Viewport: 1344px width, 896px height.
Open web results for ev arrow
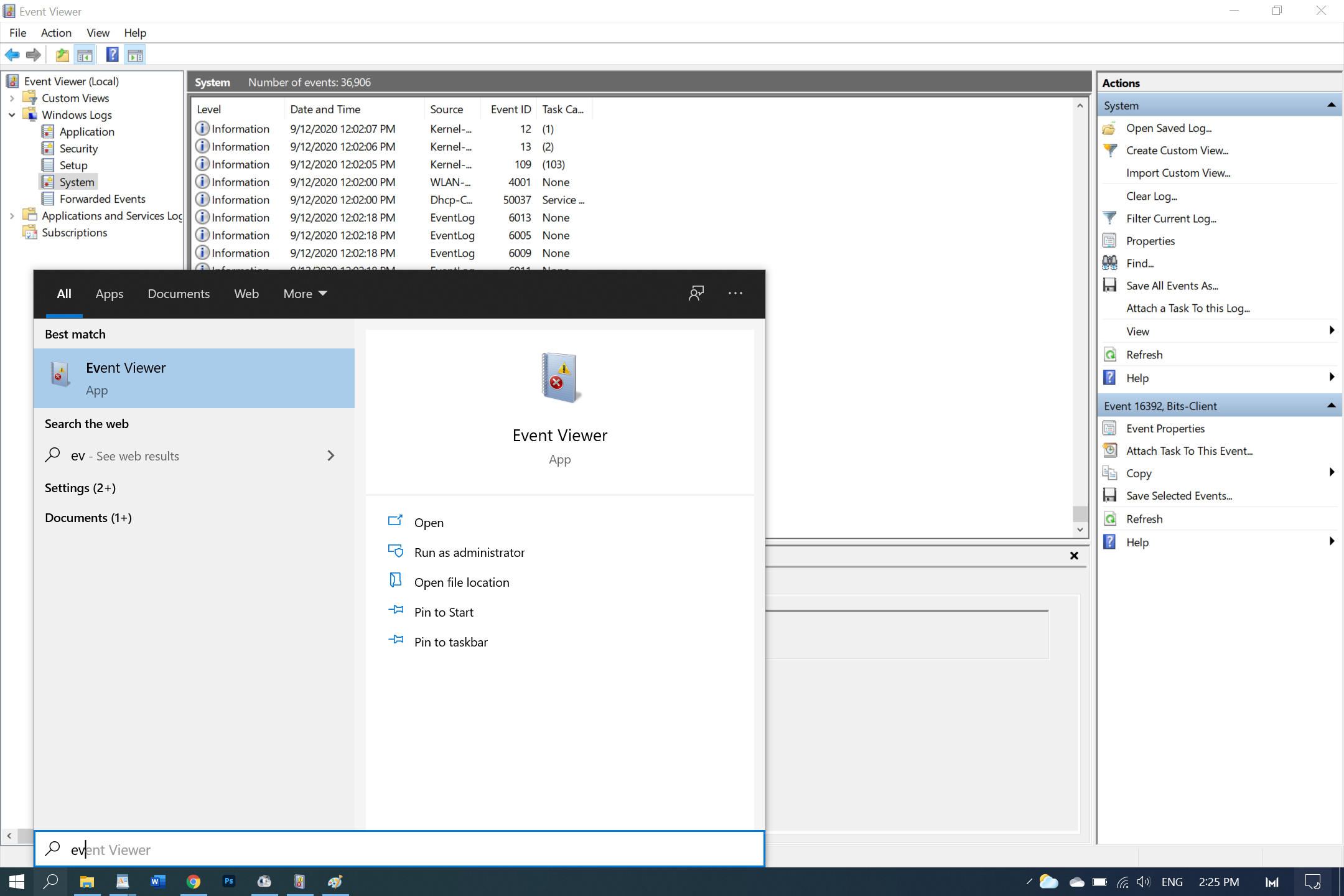pyautogui.click(x=331, y=456)
